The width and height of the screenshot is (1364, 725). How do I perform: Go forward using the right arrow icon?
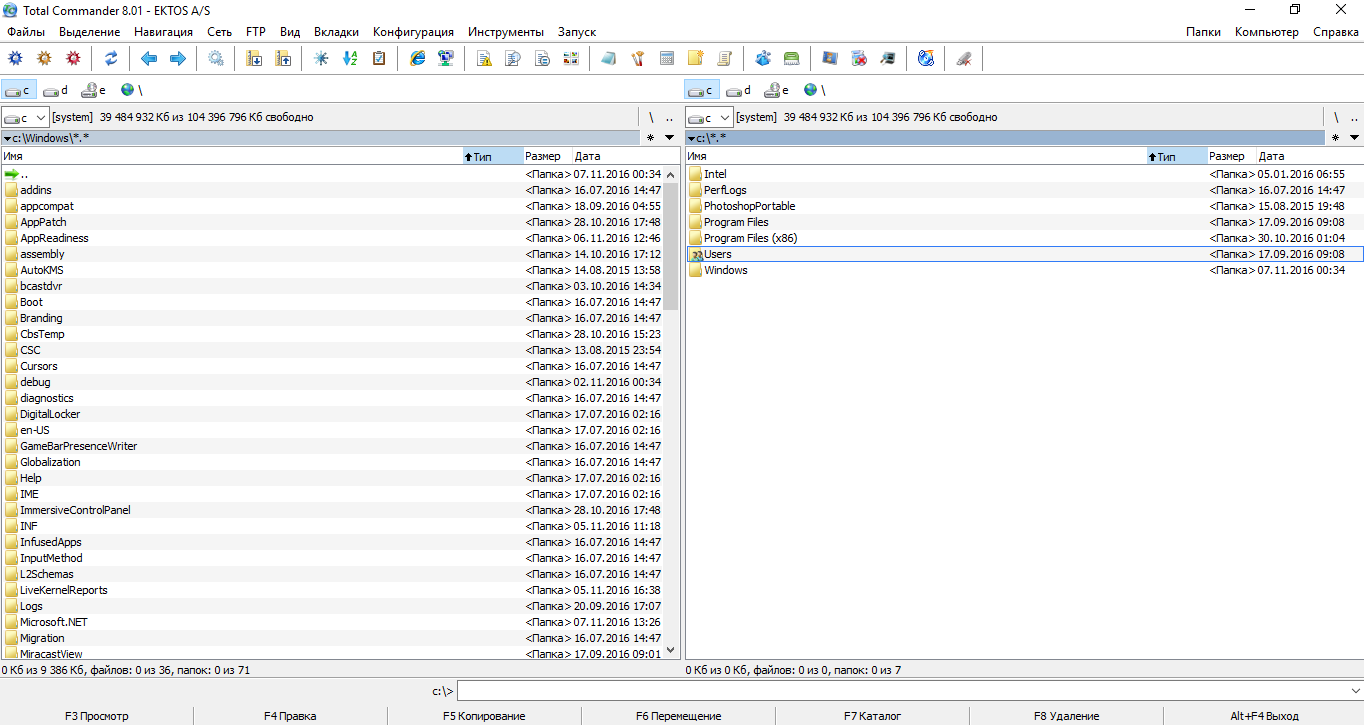(178, 59)
